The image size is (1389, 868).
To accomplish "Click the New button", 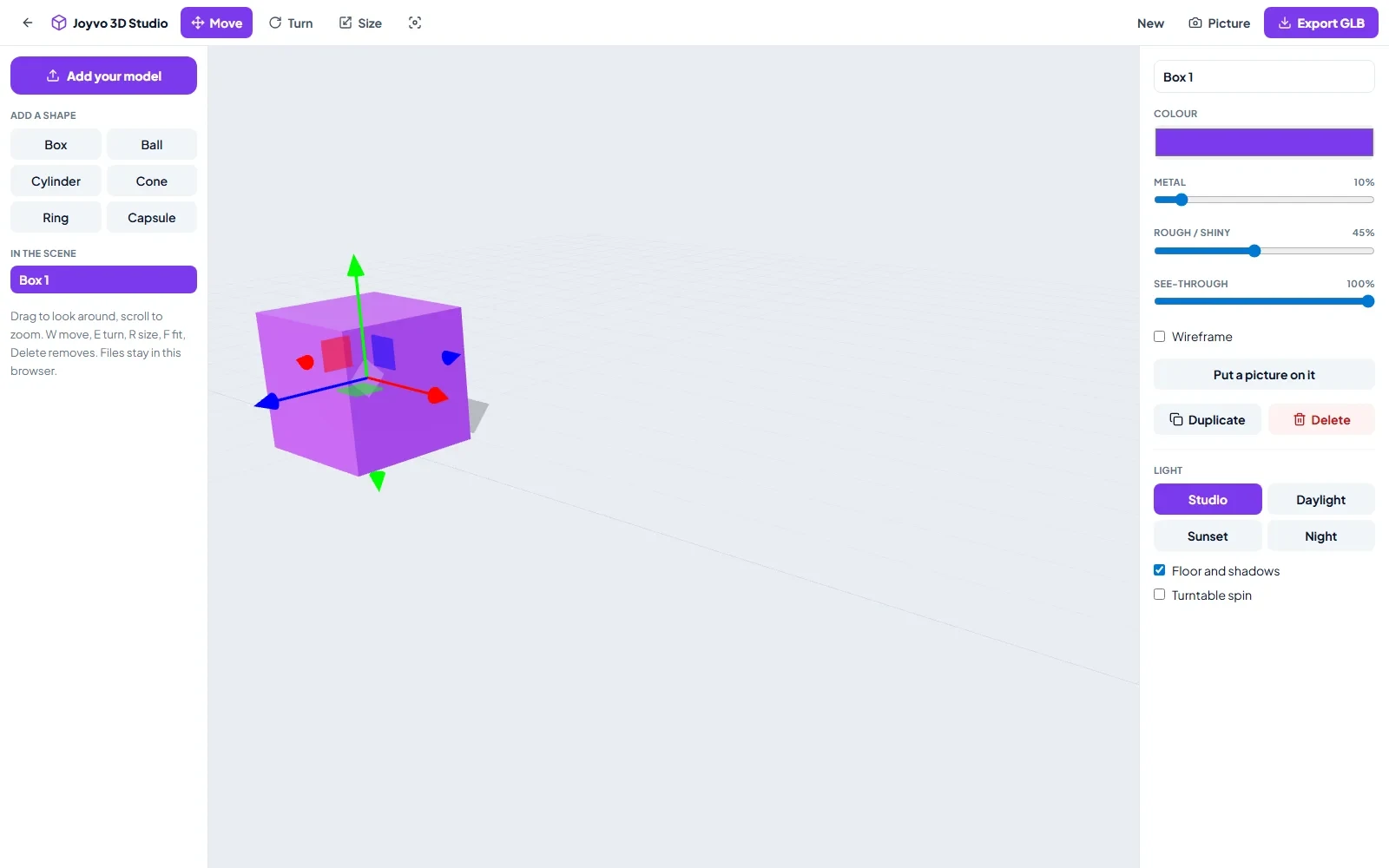I will [x=1150, y=23].
